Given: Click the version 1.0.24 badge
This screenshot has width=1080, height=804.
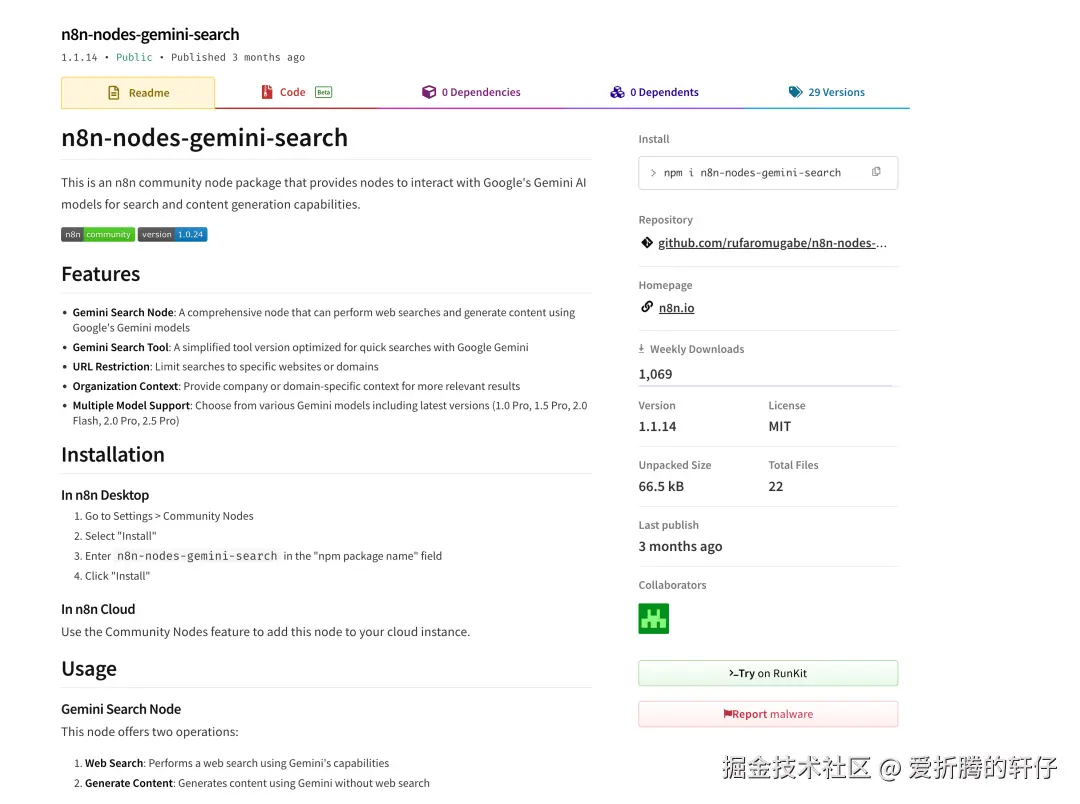Looking at the screenshot, I should [172, 234].
